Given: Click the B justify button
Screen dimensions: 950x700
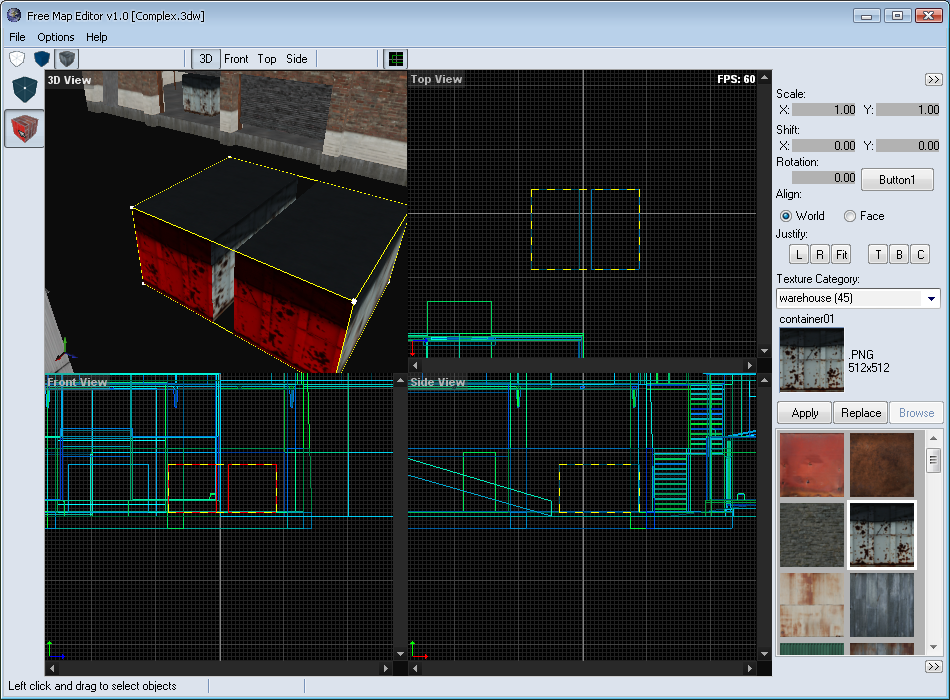Looking at the screenshot, I should [x=899, y=255].
